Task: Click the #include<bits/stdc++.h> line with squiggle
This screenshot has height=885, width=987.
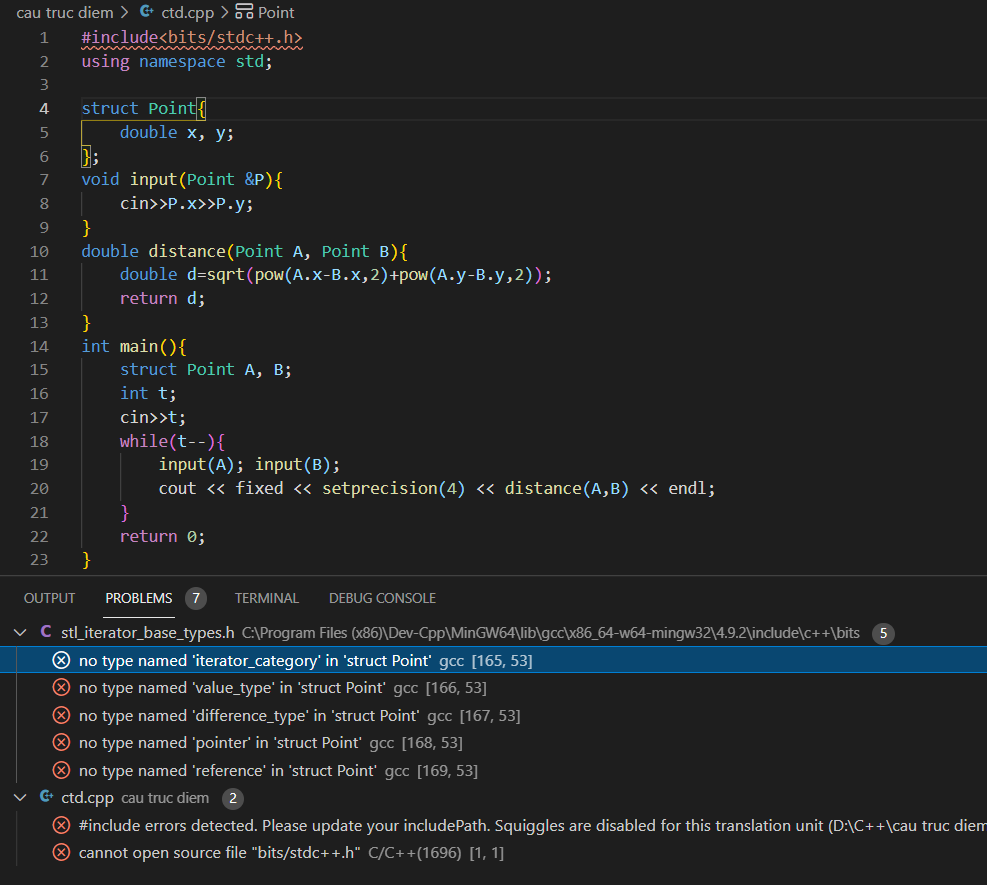Action: pos(191,38)
